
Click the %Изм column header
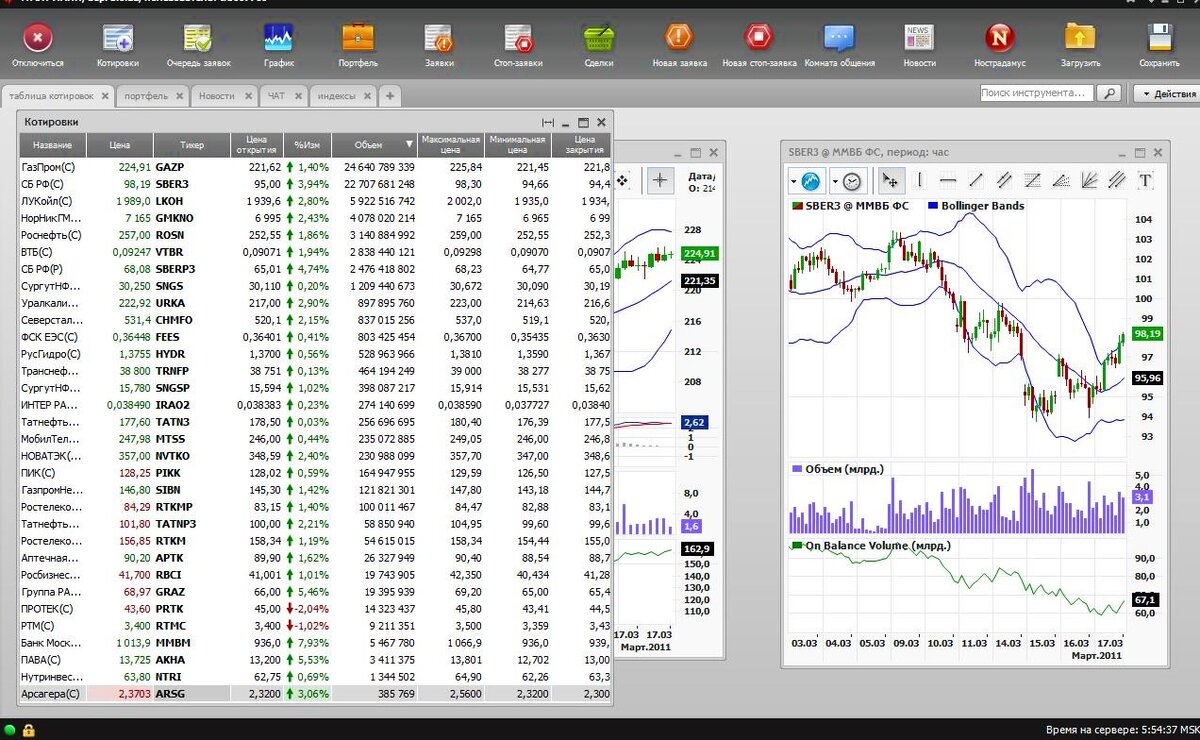coord(307,145)
